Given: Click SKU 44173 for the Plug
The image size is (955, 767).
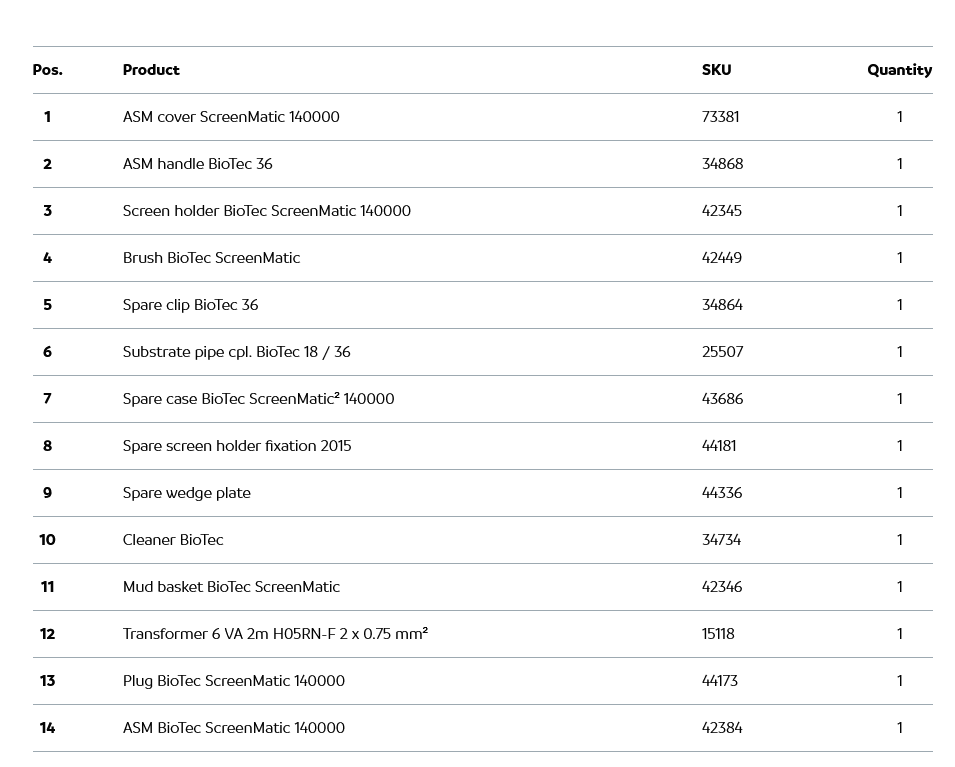Looking at the screenshot, I should [720, 681].
